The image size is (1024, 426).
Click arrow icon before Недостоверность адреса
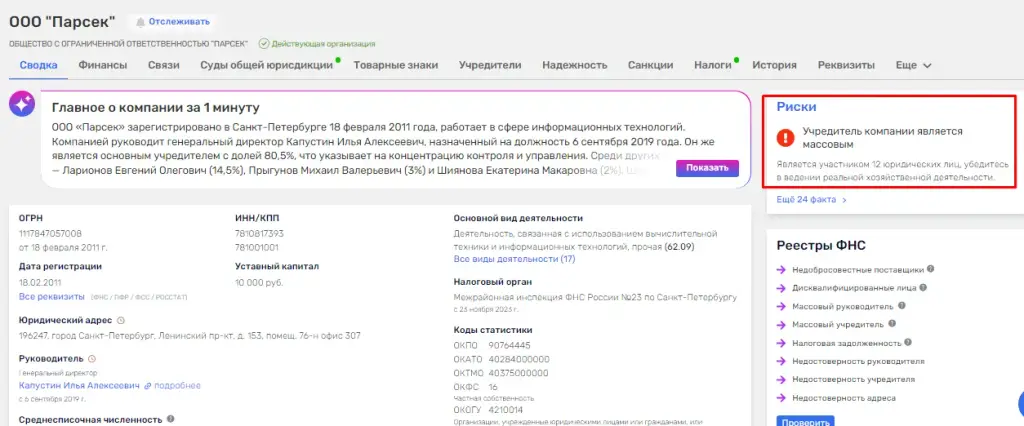tap(781, 398)
